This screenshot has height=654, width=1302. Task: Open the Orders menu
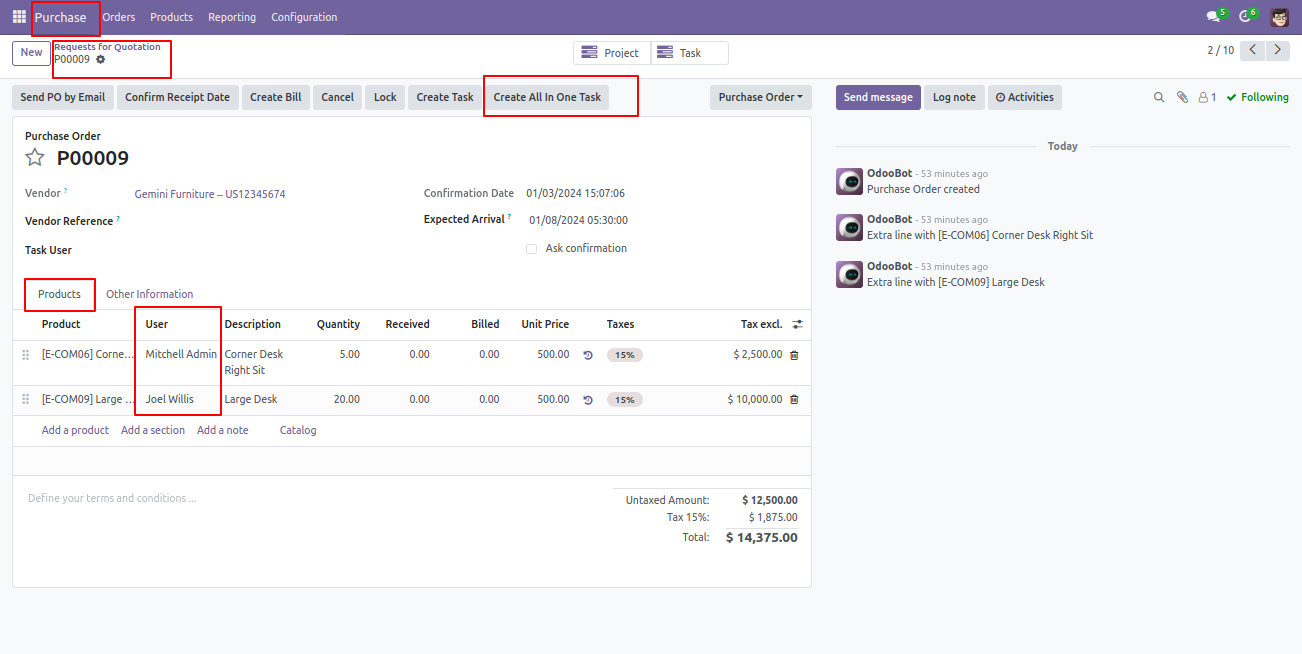point(119,17)
